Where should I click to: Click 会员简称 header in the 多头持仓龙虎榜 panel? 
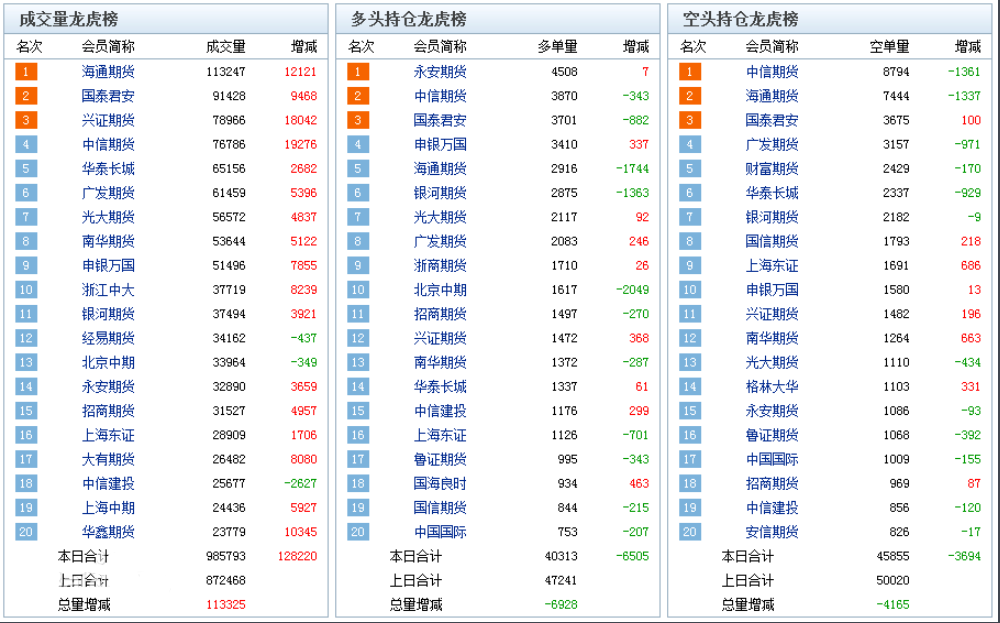click(x=440, y=47)
